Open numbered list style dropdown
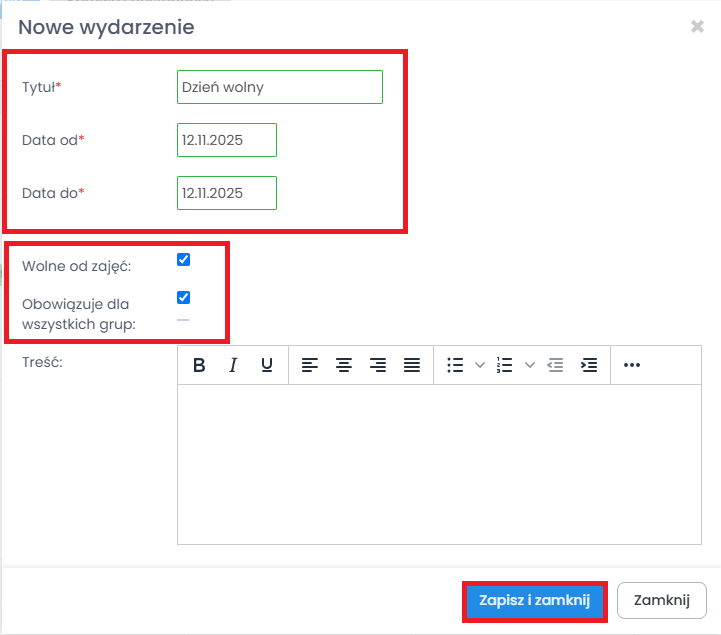Viewport: 721px width, 635px height. (529, 366)
